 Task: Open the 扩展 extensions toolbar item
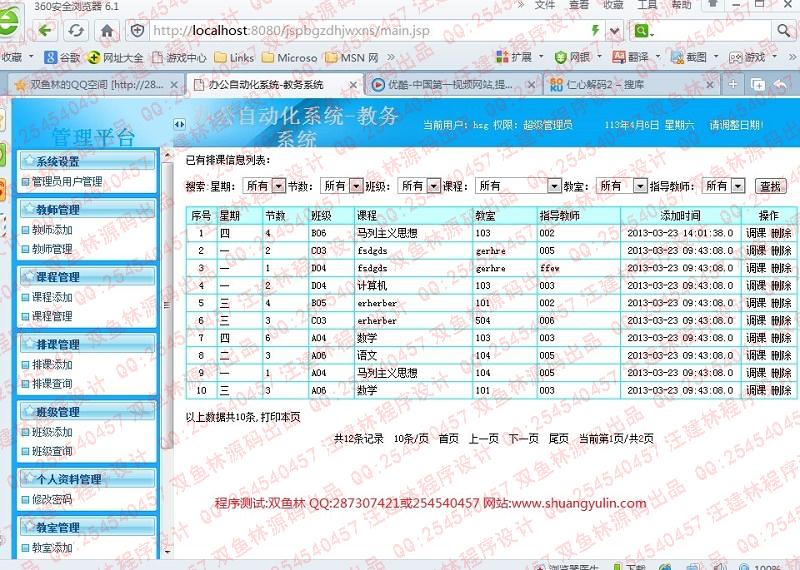(519, 57)
